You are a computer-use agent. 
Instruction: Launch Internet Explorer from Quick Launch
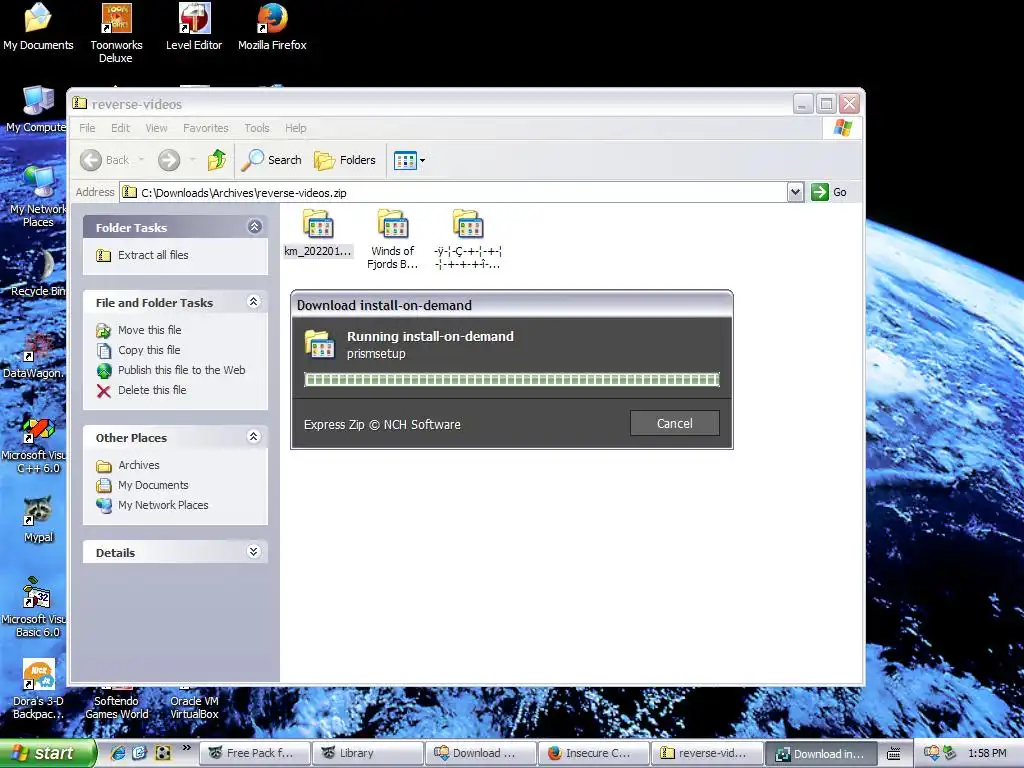[x=118, y=753]
